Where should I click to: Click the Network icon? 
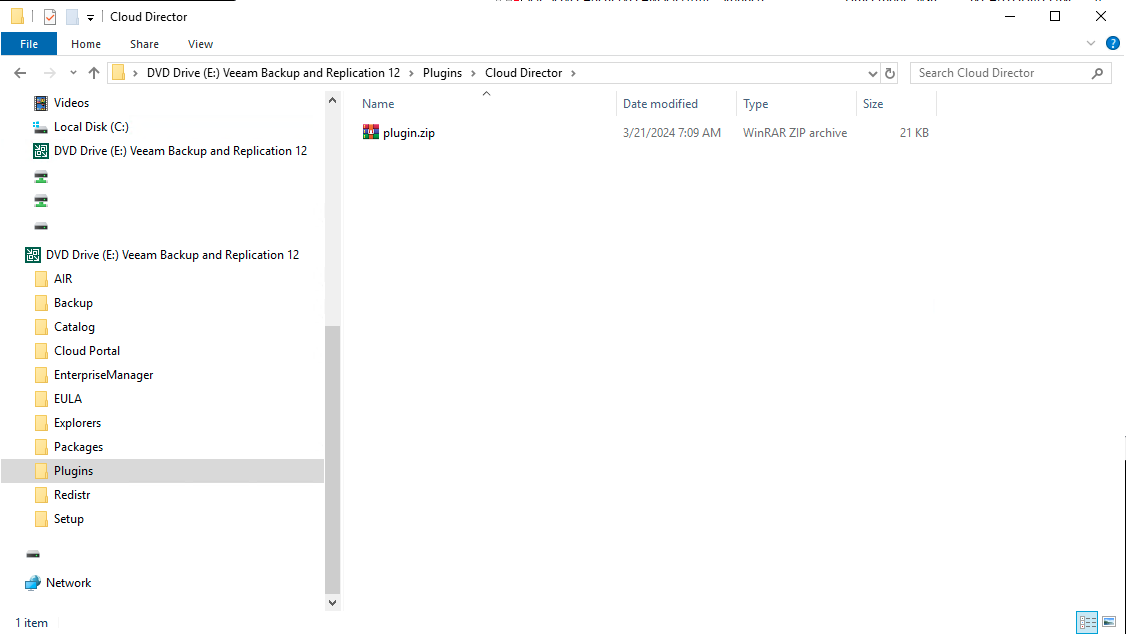pyautogui.click(x=32, y=583)
